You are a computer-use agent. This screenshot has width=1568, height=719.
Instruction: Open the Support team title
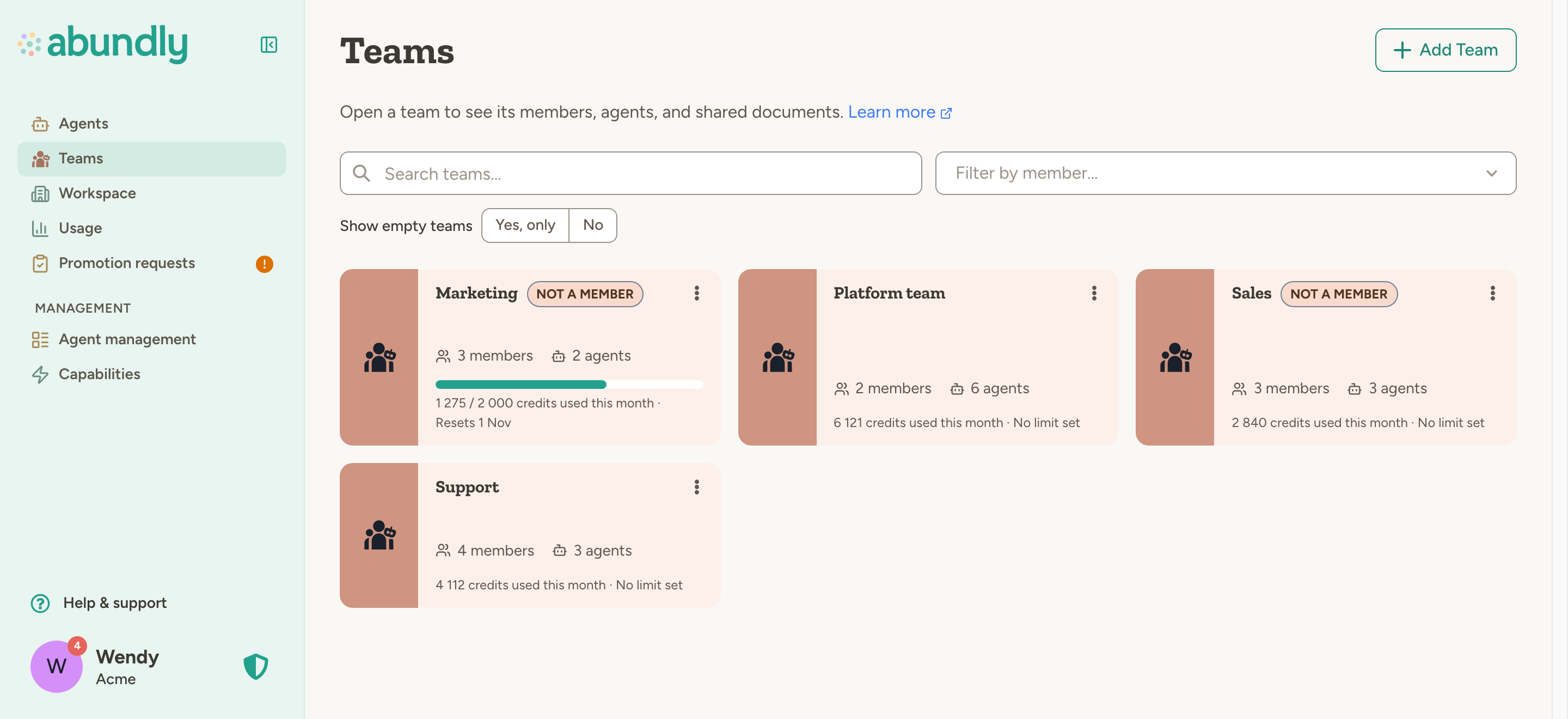click(467, 487)
